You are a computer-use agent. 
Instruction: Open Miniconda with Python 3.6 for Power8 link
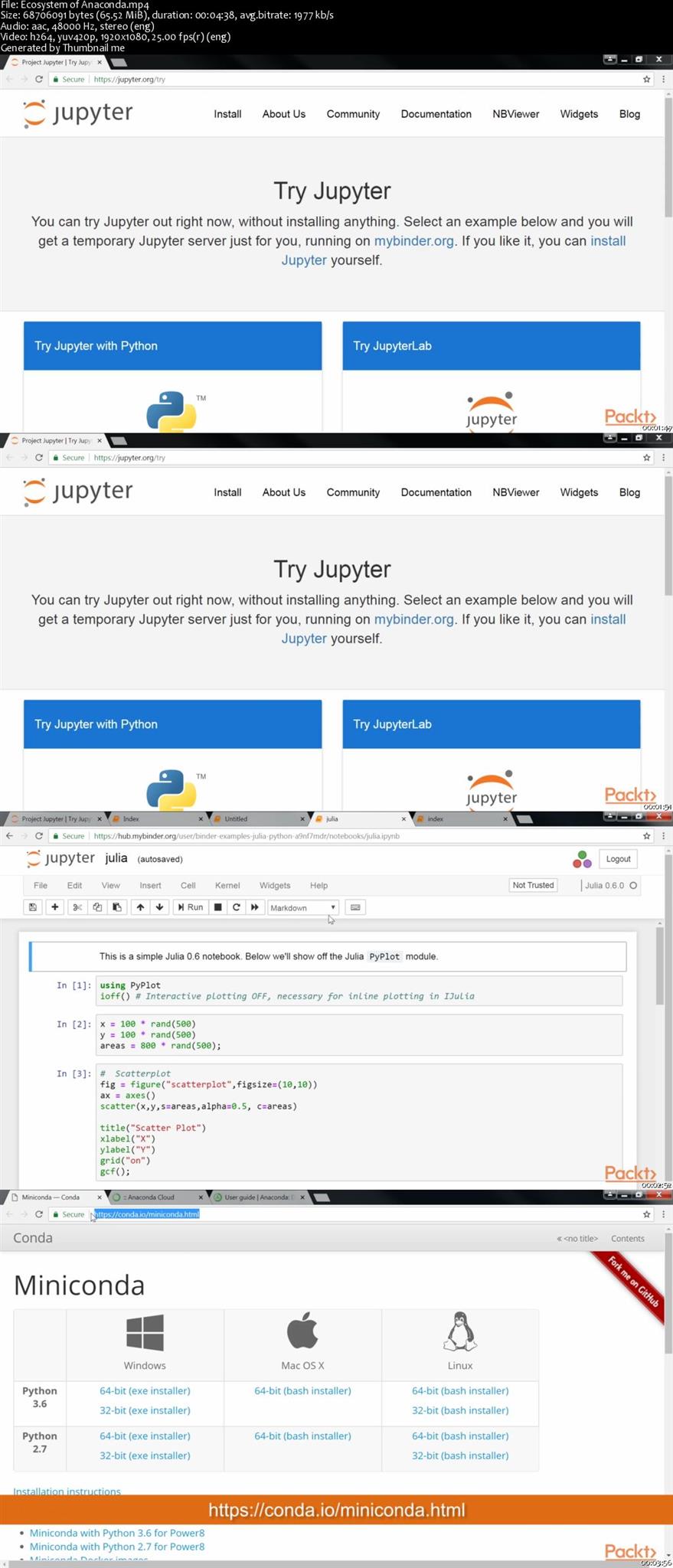[117, 1533]
